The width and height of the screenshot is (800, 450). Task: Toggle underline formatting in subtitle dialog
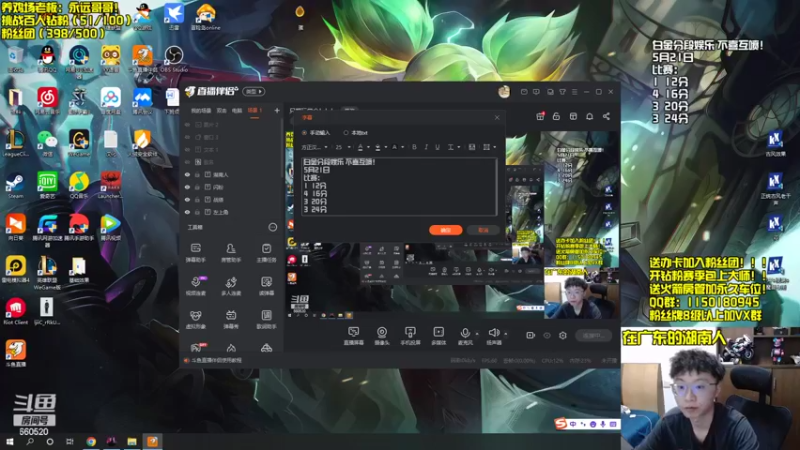tap(437, 147)
